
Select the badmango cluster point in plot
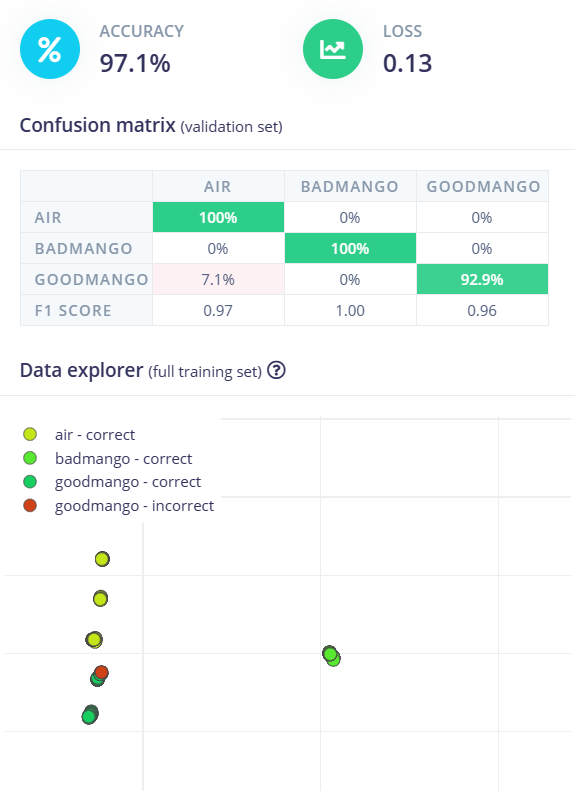coord(331,655)
